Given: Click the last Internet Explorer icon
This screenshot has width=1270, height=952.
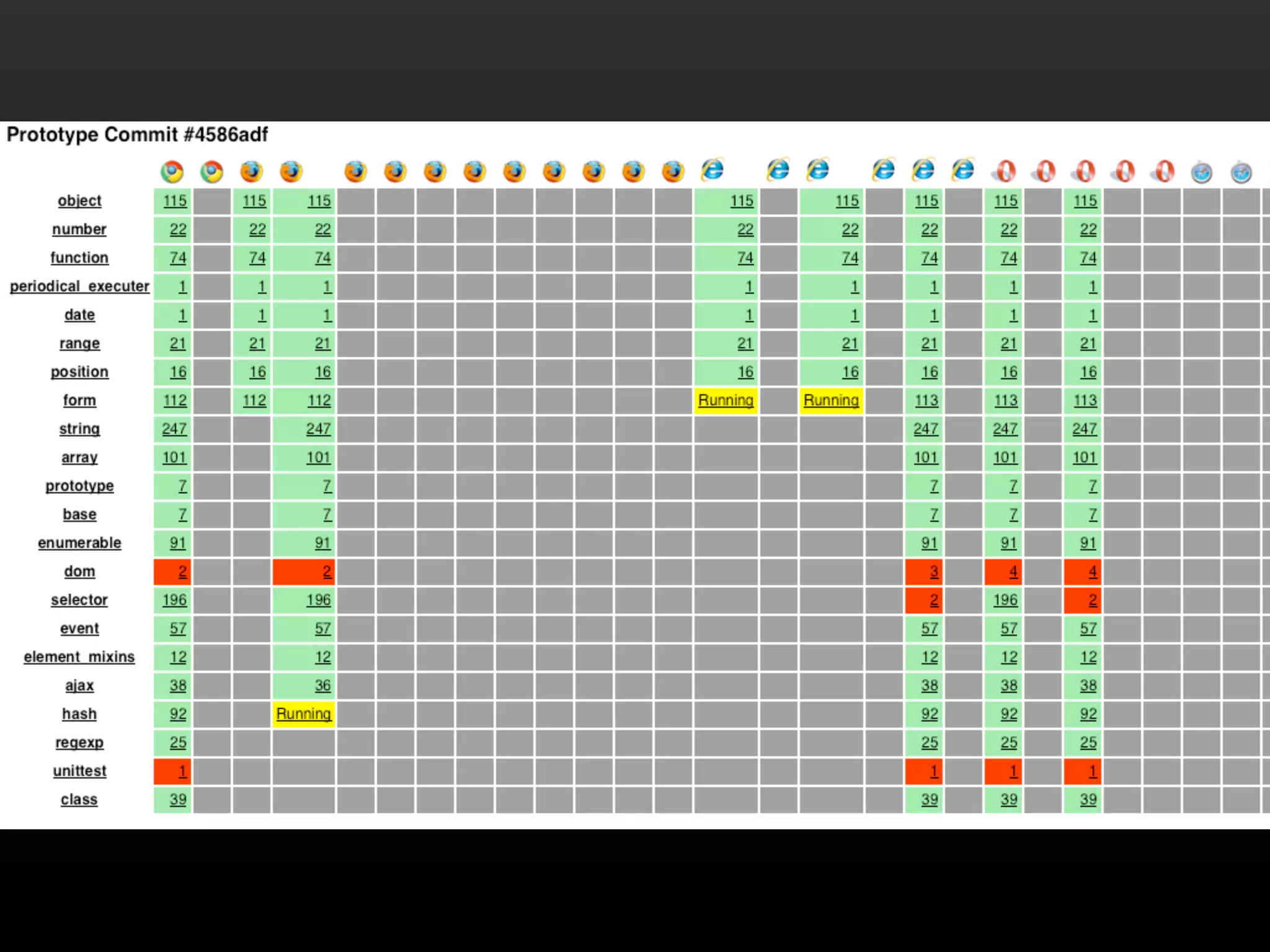Looking at the screenshot, I should (963, 169).
